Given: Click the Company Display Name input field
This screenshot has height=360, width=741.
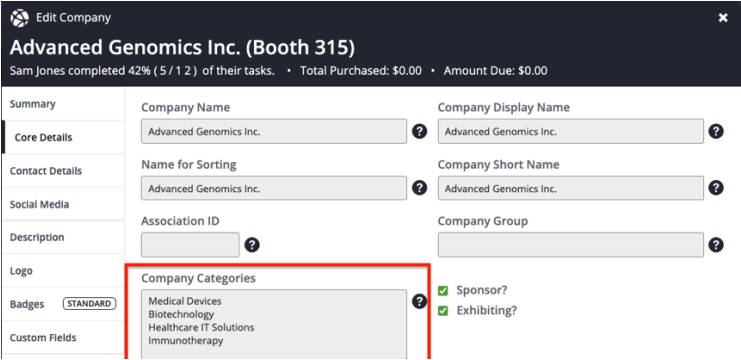Looking at the screenshot, I should pos(570,131).
